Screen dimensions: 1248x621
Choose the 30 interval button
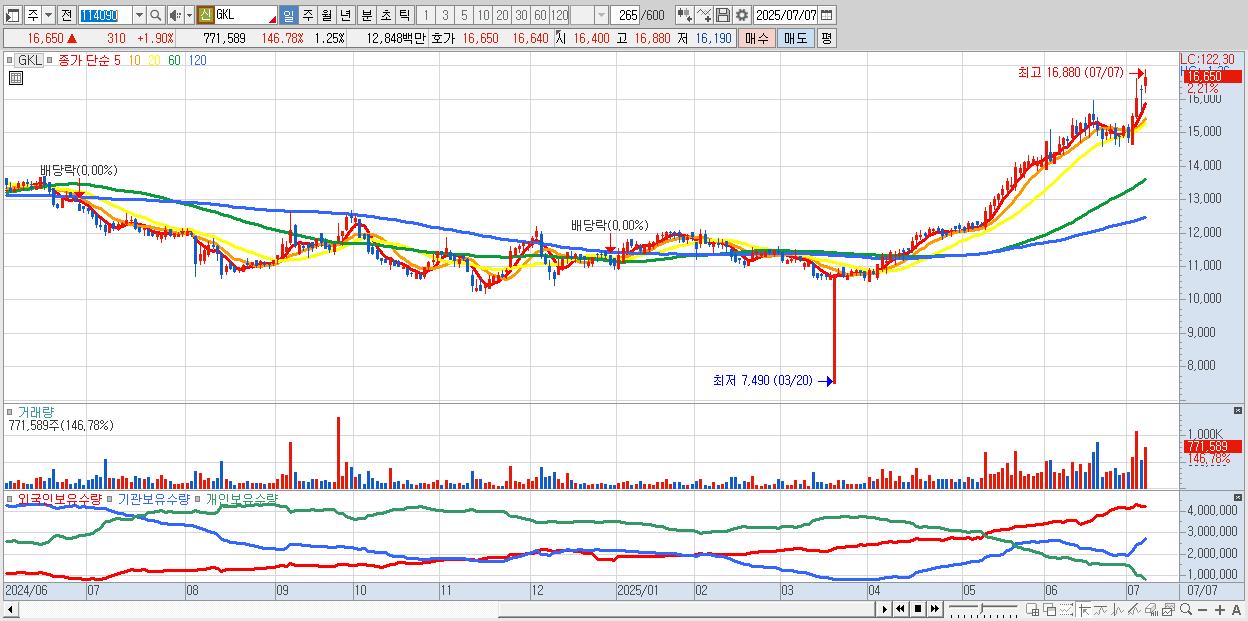(521, 15)
